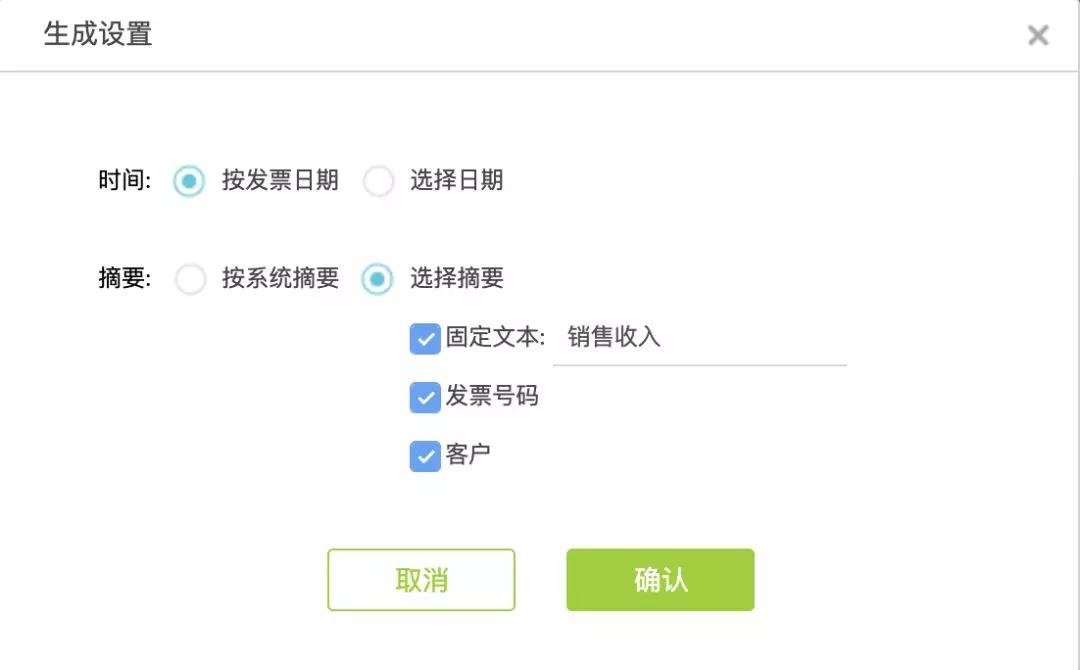Click the 取消 button
1080x670 pixels.
pos(422,580)
